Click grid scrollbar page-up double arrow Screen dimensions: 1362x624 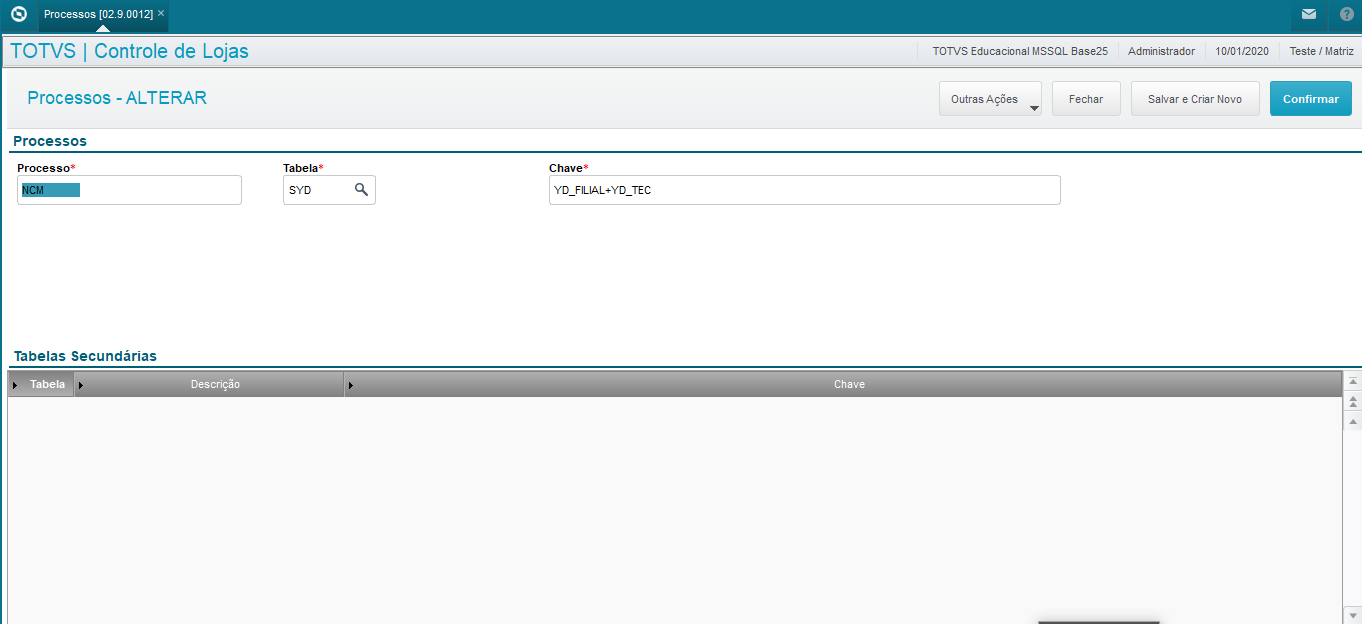tap(1352, 401)
